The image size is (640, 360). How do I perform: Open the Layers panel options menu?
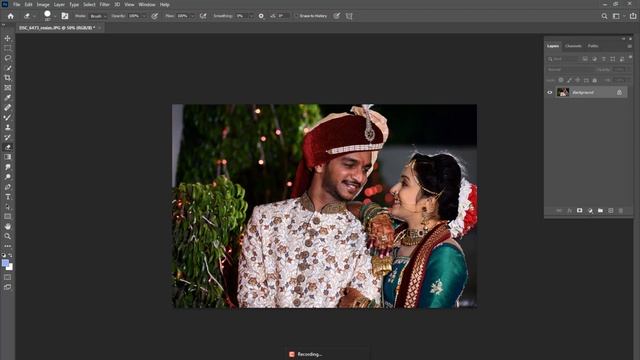pyautogui.click(x=630, y=46)
